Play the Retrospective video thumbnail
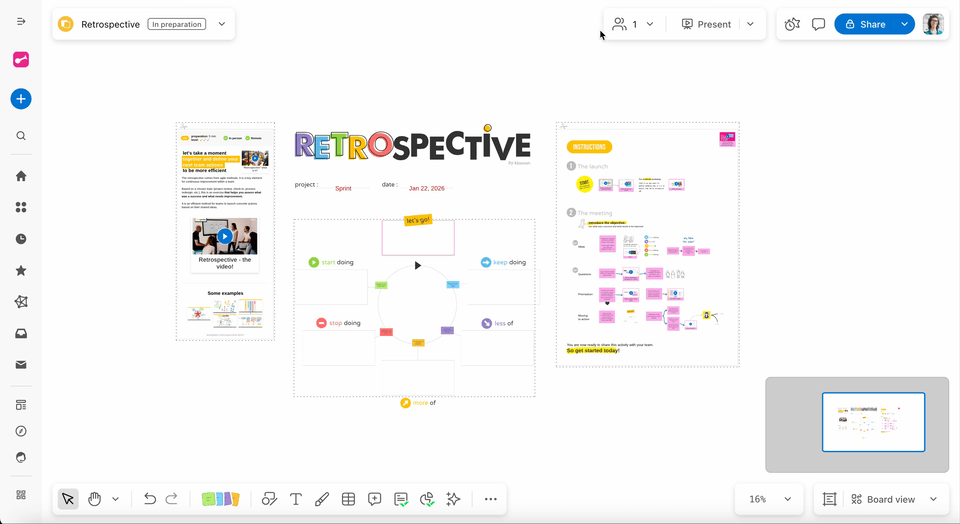960x524 pixels. pos(225,236)
